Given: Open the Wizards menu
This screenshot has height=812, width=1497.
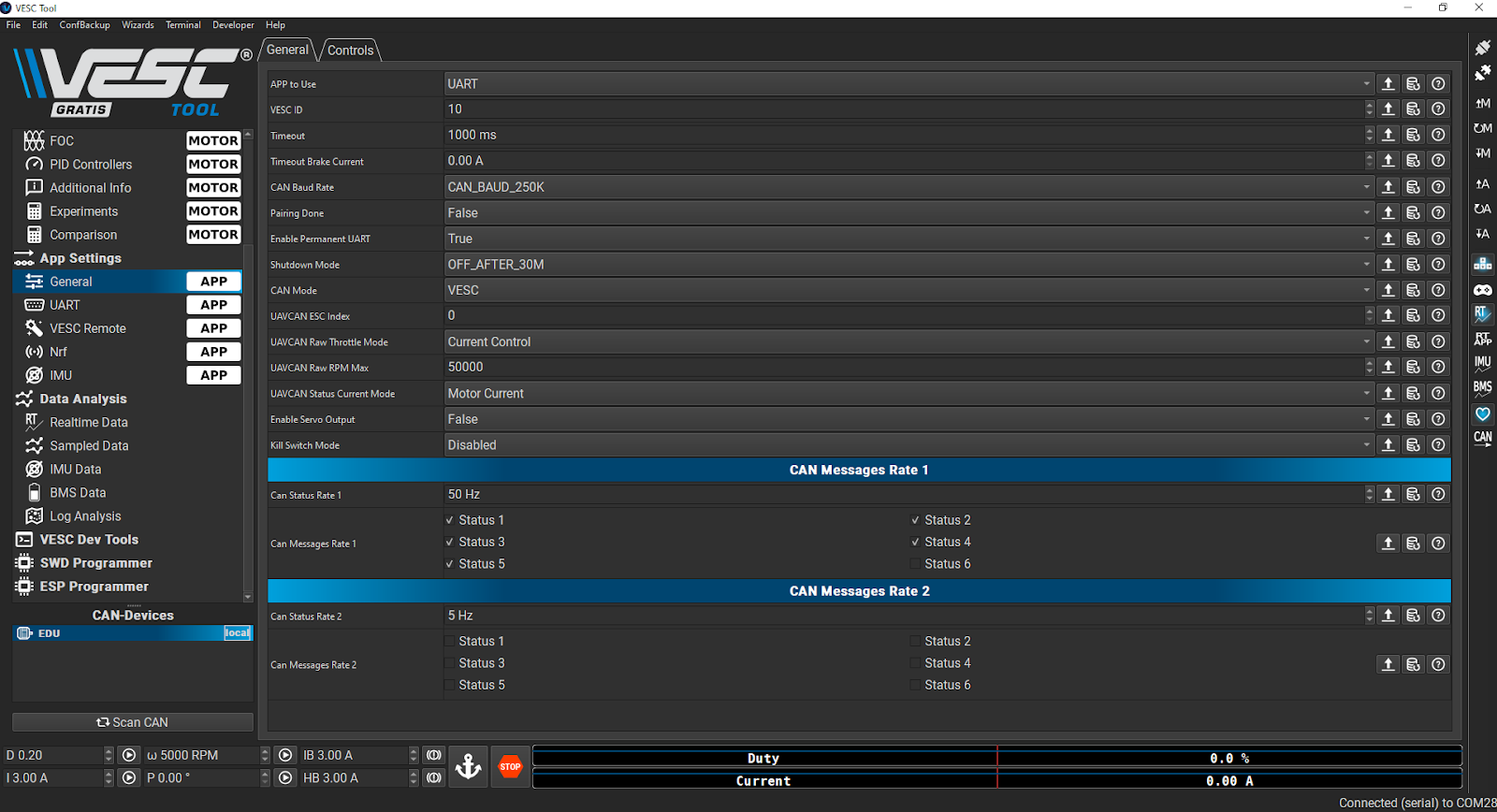Looking at the screenshot, I should (138, 25).
